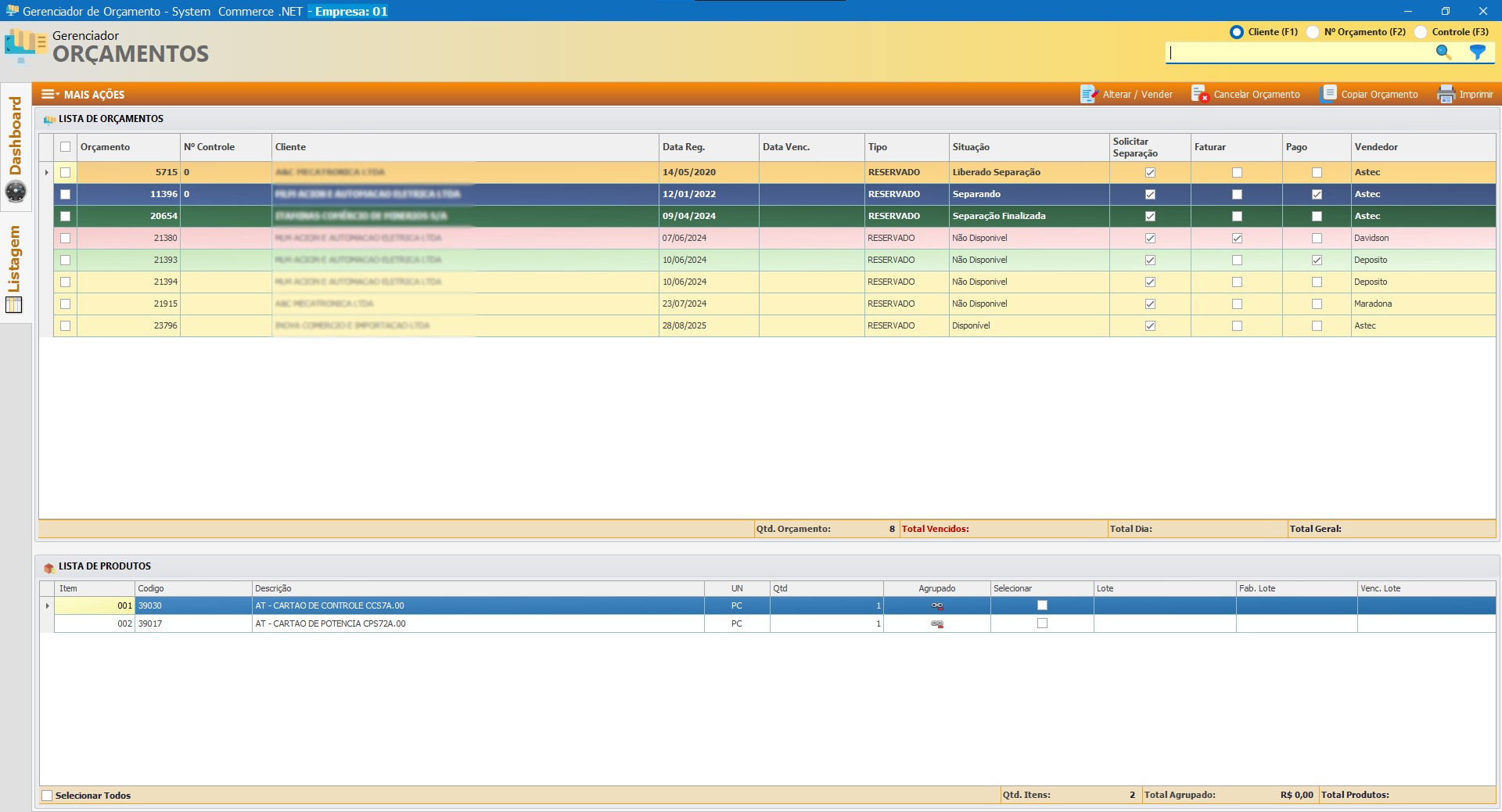Screen dimensions: 1502x812
Task: Expand the row indicator for orçamento 5715
Action: (x=47, y=173)
